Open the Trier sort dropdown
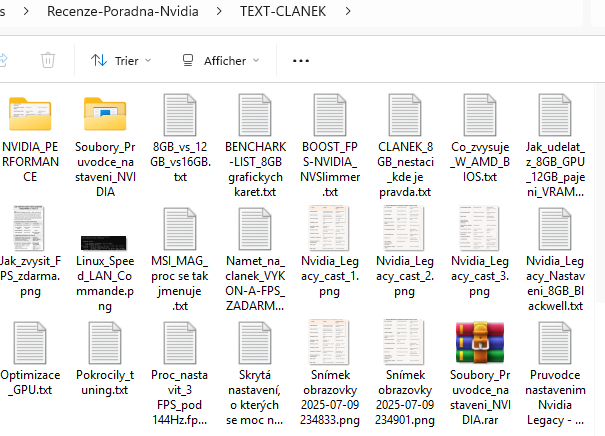 click(x=121, y=61)
